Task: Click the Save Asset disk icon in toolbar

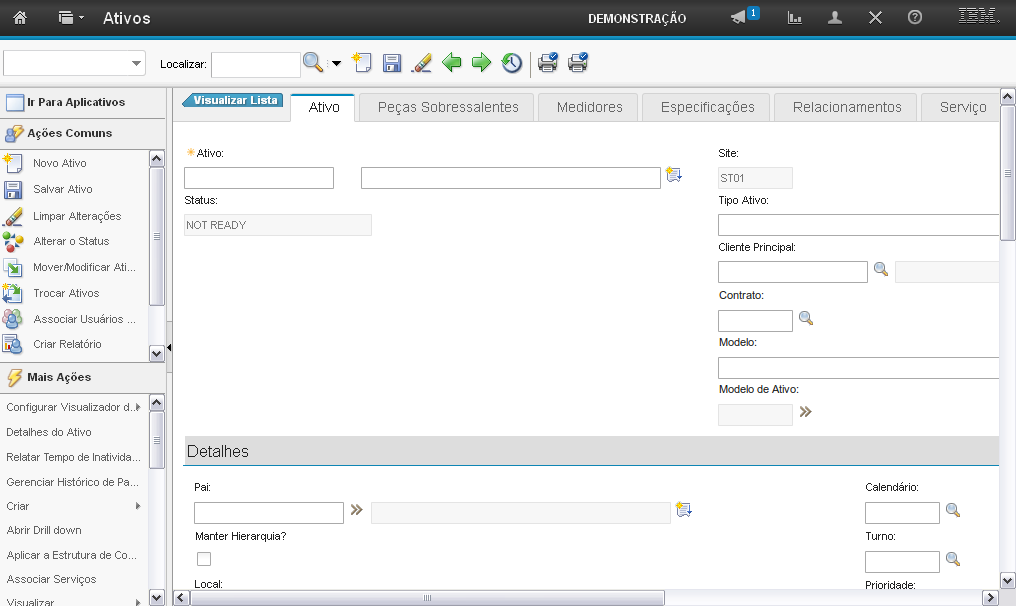Action: pyautogui.click(x=392, y=64)
